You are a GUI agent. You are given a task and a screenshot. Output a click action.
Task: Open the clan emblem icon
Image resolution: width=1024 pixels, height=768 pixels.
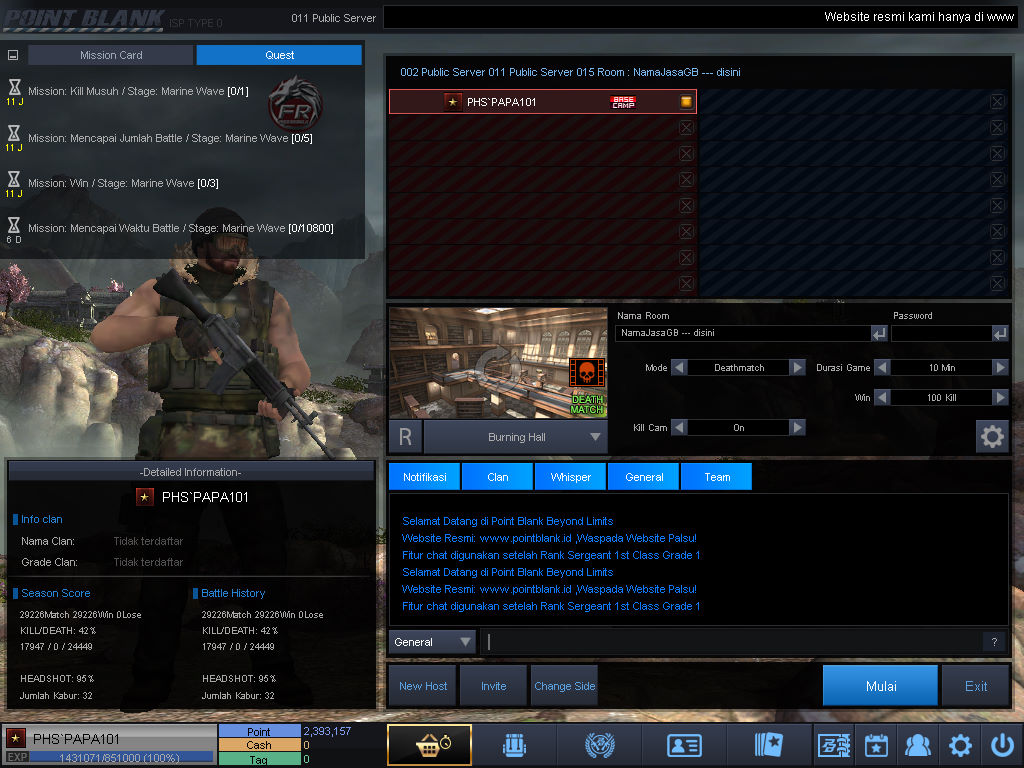pyautogui.click(x=600, y=744)
